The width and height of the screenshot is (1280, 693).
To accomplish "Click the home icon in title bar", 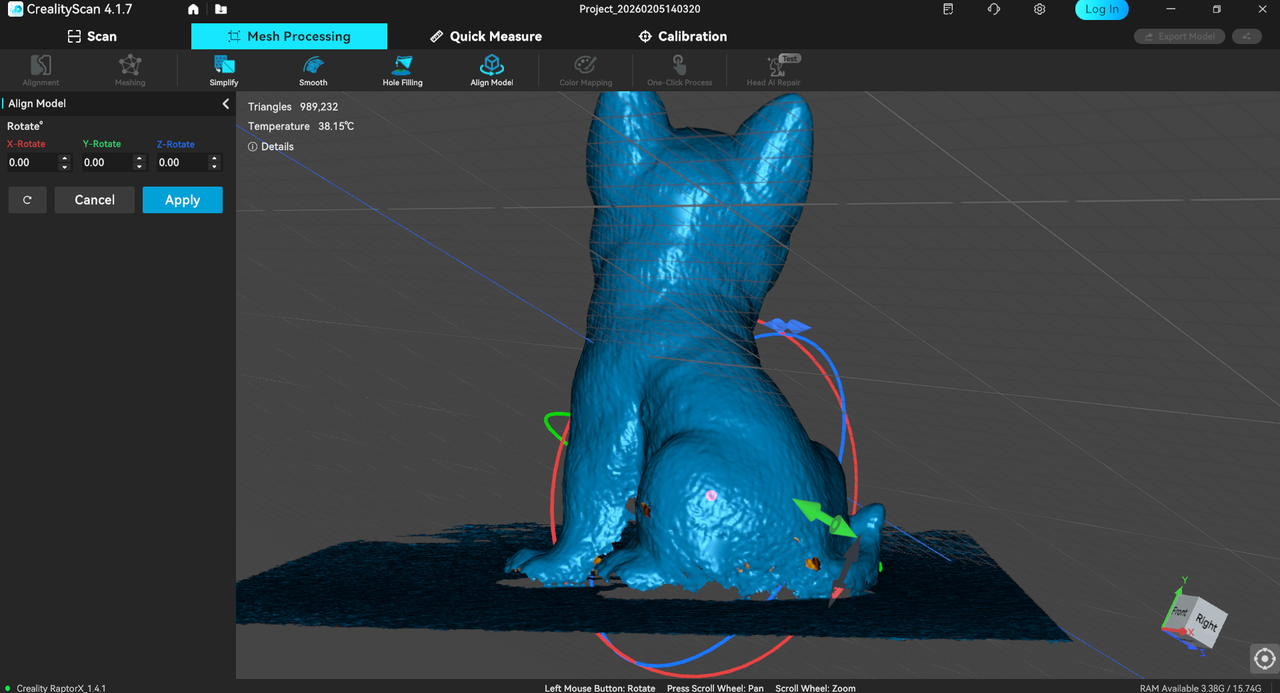I will 193,9.
